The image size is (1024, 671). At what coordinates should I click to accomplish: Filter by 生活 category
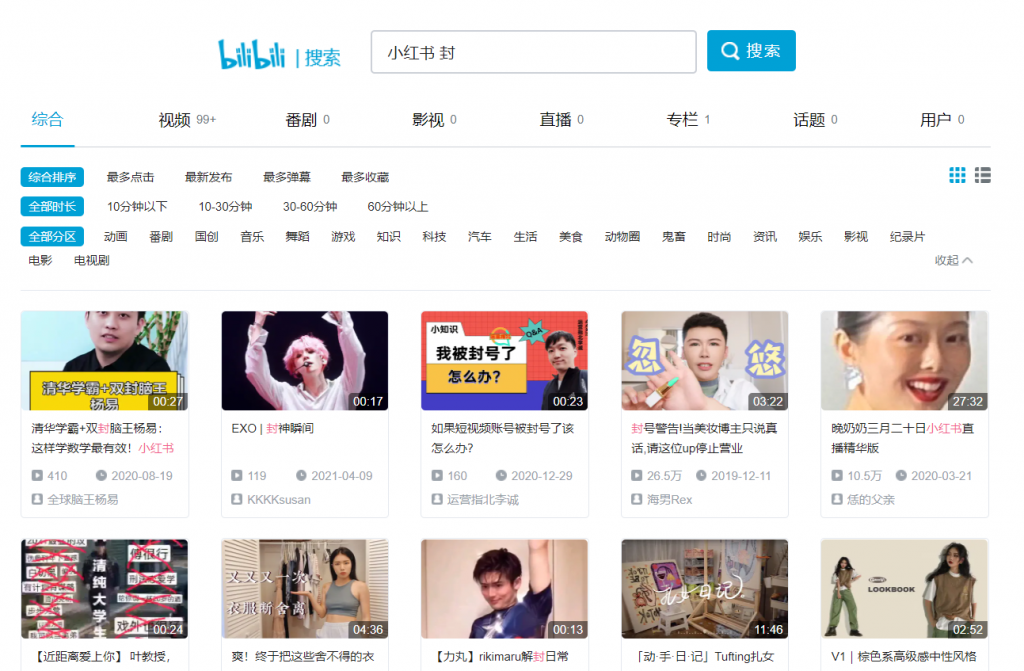pyautogui.click(x=525, y=237)
